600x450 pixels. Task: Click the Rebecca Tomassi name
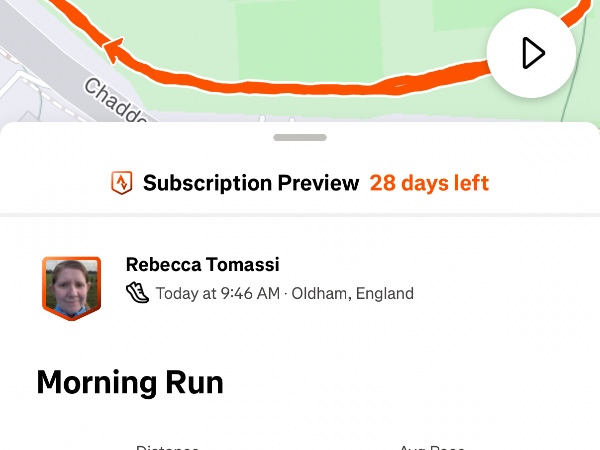(x=202, y=265)
